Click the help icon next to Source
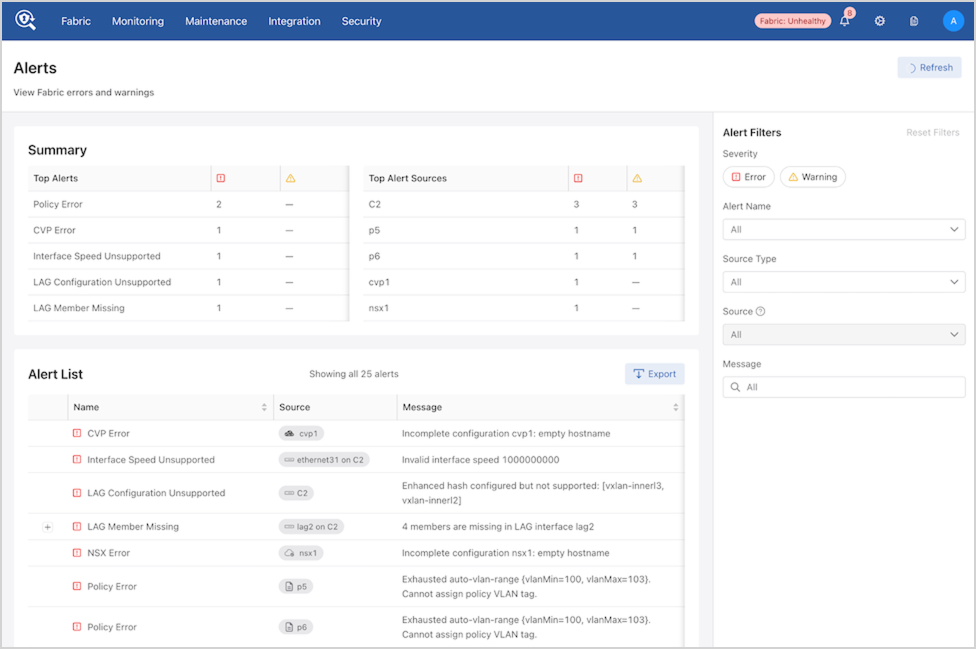This screenshot has width=976, height=649. click(x=761, y=312)
